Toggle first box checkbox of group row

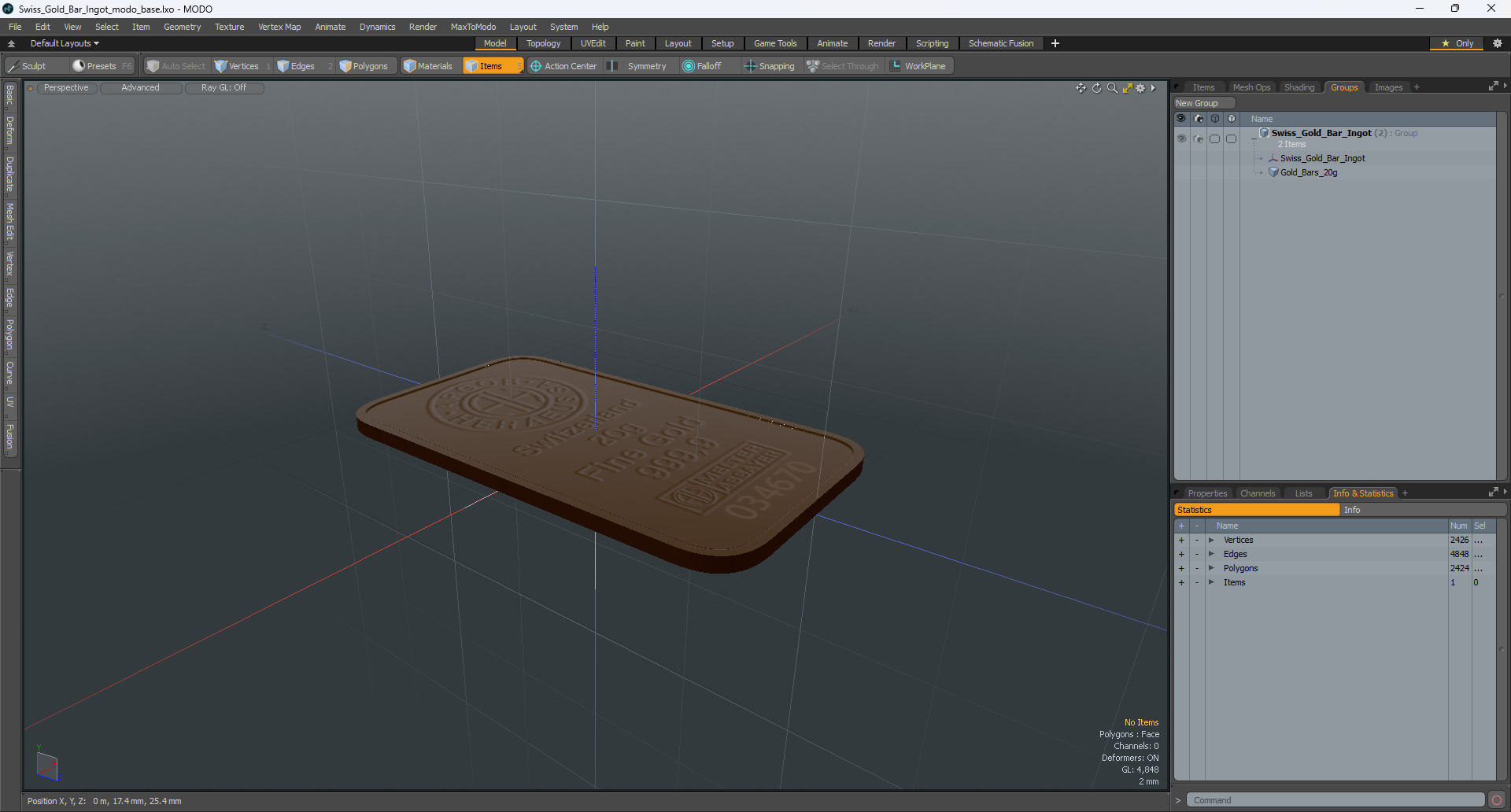(x=1215, y=138)
